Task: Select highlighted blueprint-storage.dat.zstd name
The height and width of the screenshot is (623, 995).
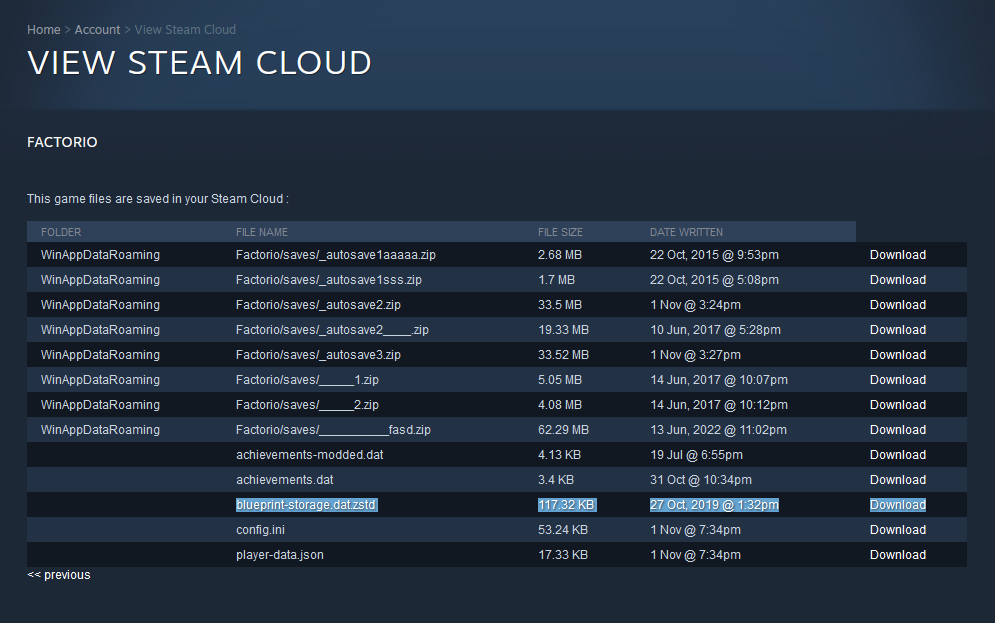Action: 306,505
